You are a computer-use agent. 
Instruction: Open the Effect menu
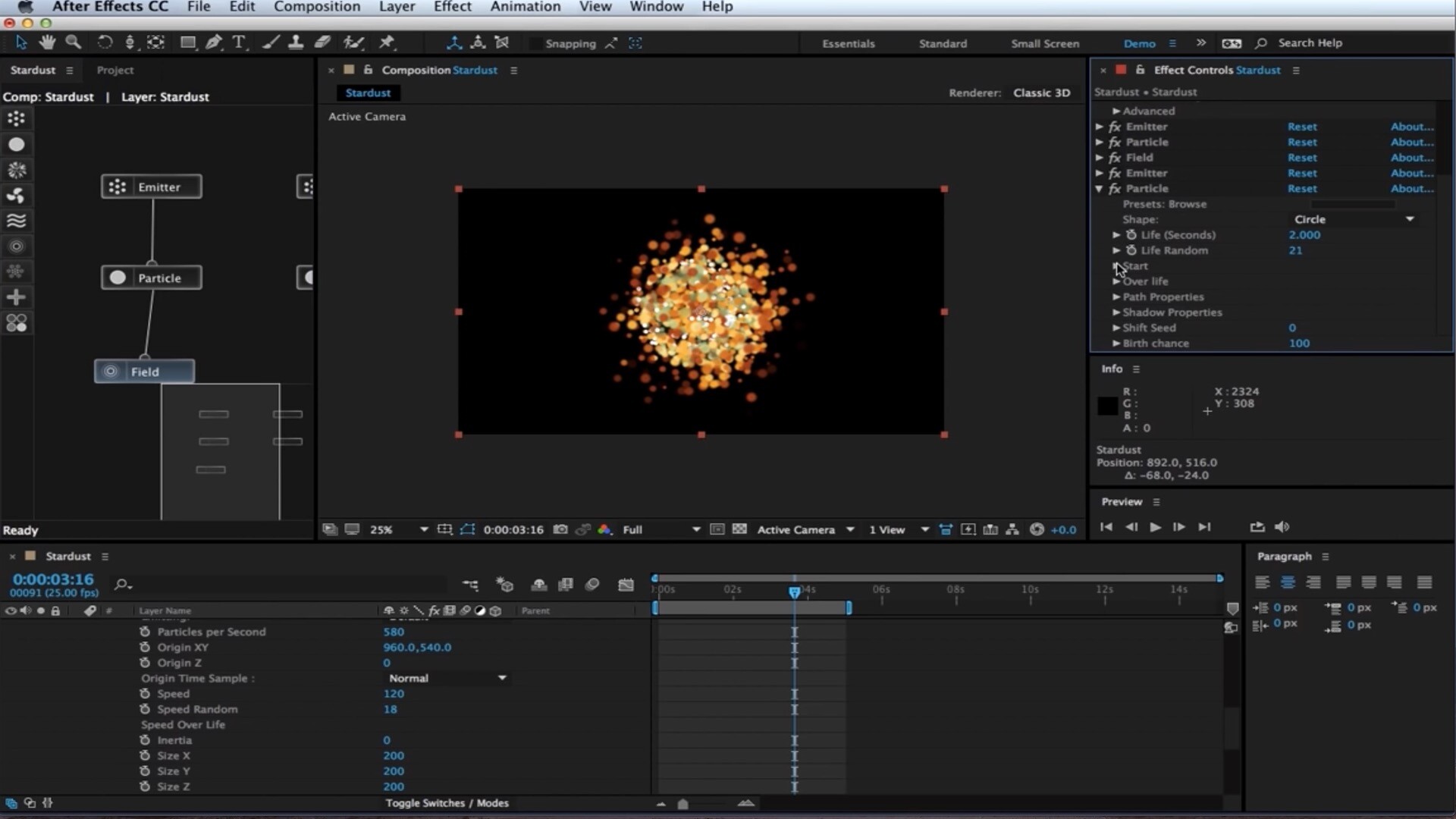click(453, 7)
